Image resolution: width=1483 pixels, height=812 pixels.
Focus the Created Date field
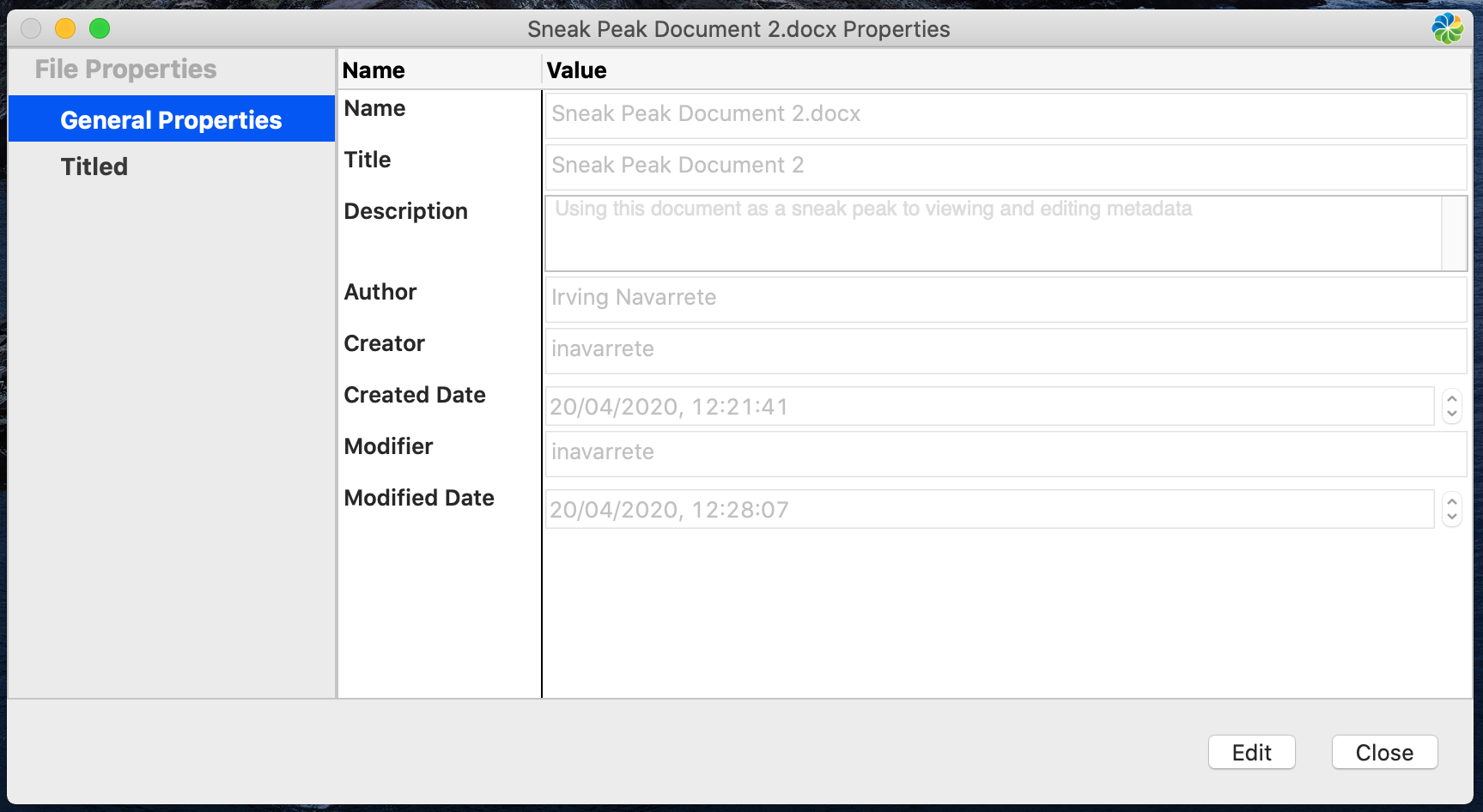point(988,407)
